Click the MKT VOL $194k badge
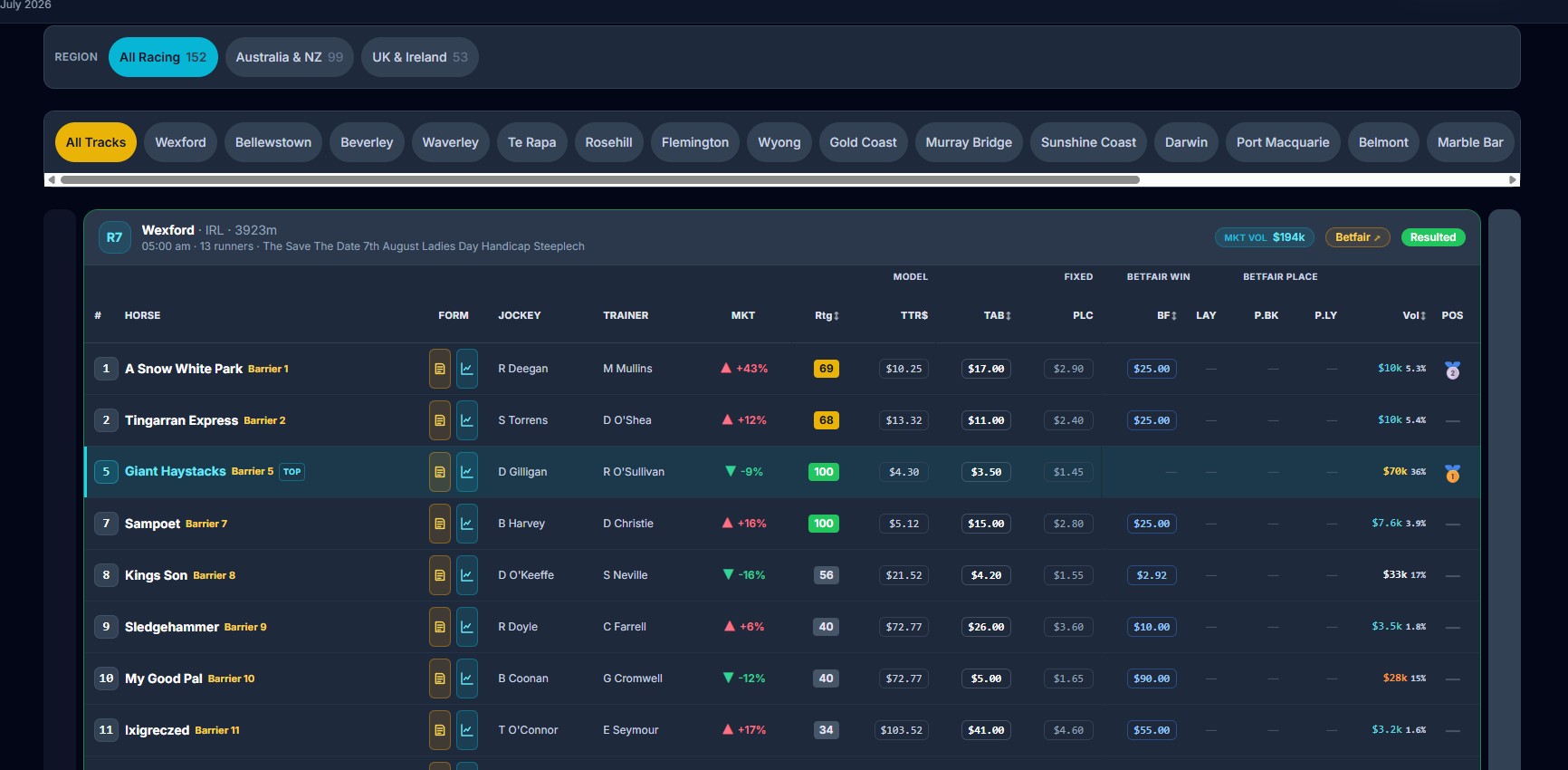1568x770 pixels. pyautogui.click(x=1264, y=237)
